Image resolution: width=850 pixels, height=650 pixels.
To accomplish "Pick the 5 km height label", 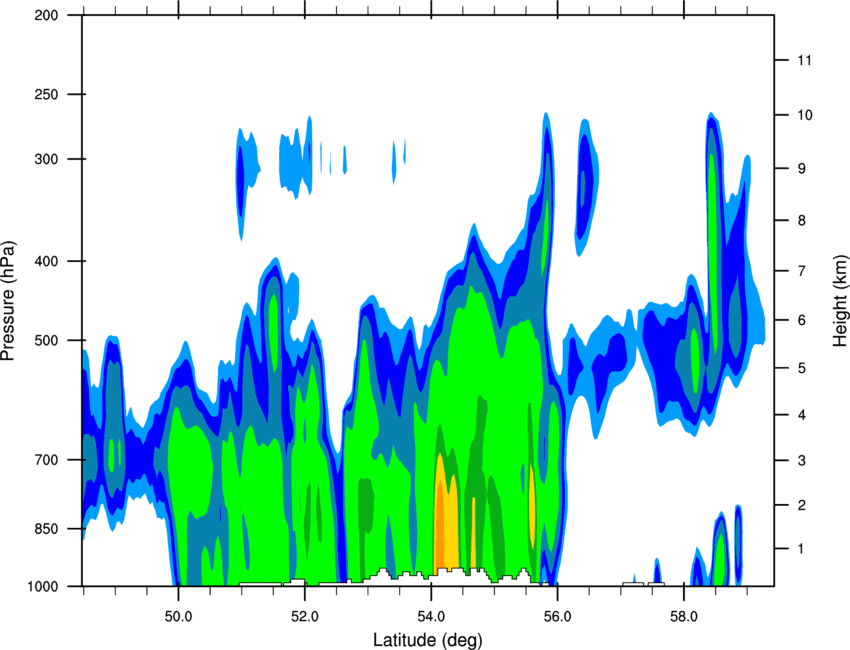I will click(801, 369).
